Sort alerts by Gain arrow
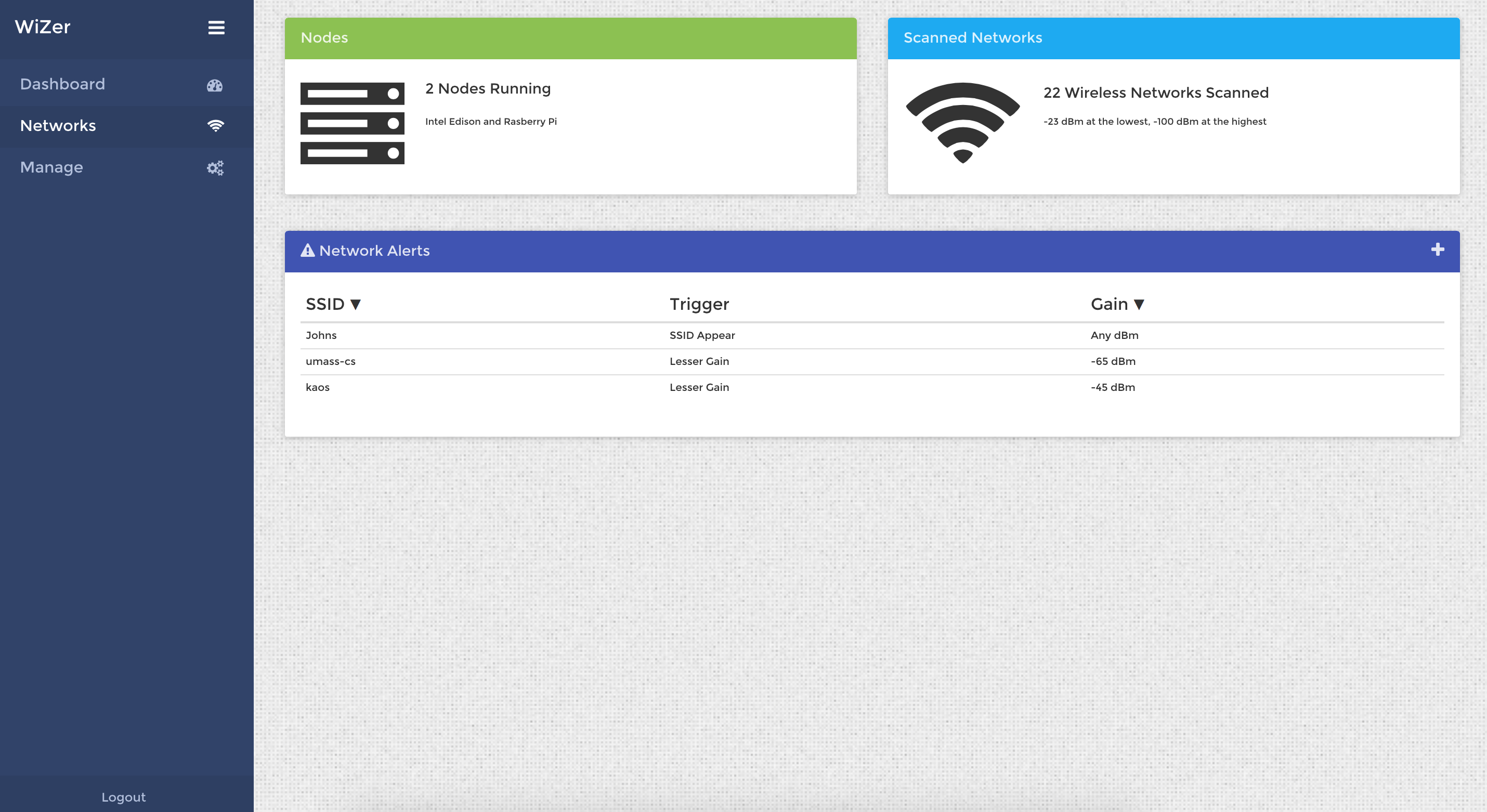 (x=1138, y=305)
